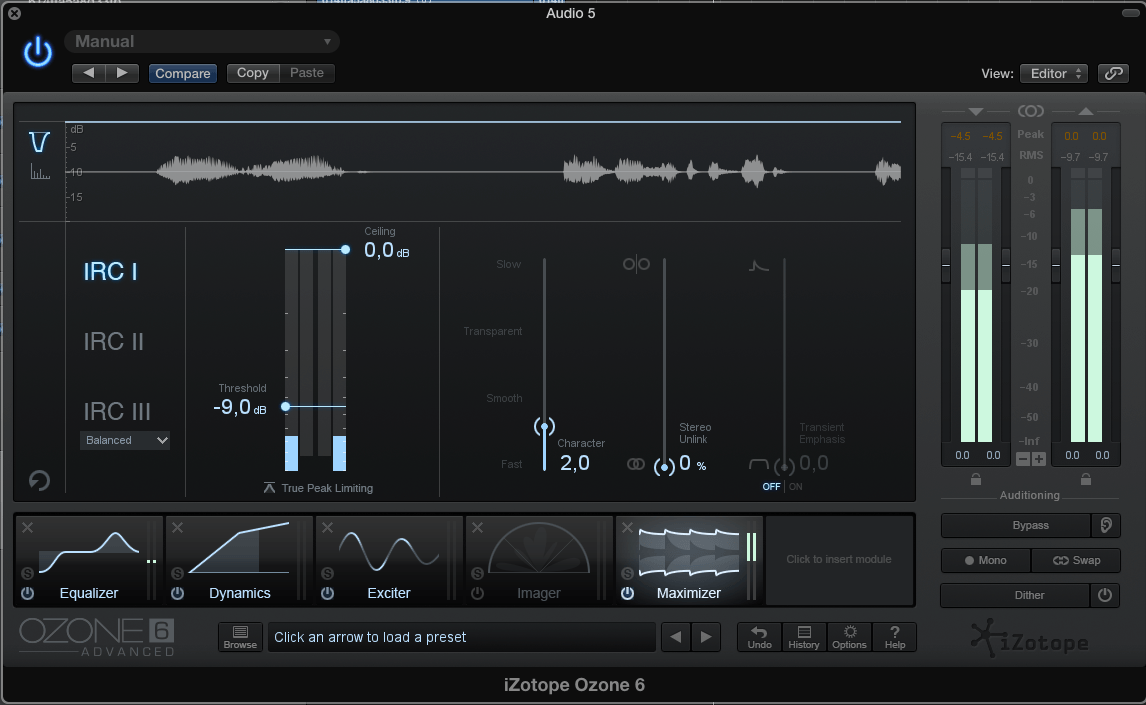Screen dimensions: 1146x705
Task: Select the Equalizer module tab
Action: click(88, 560)
